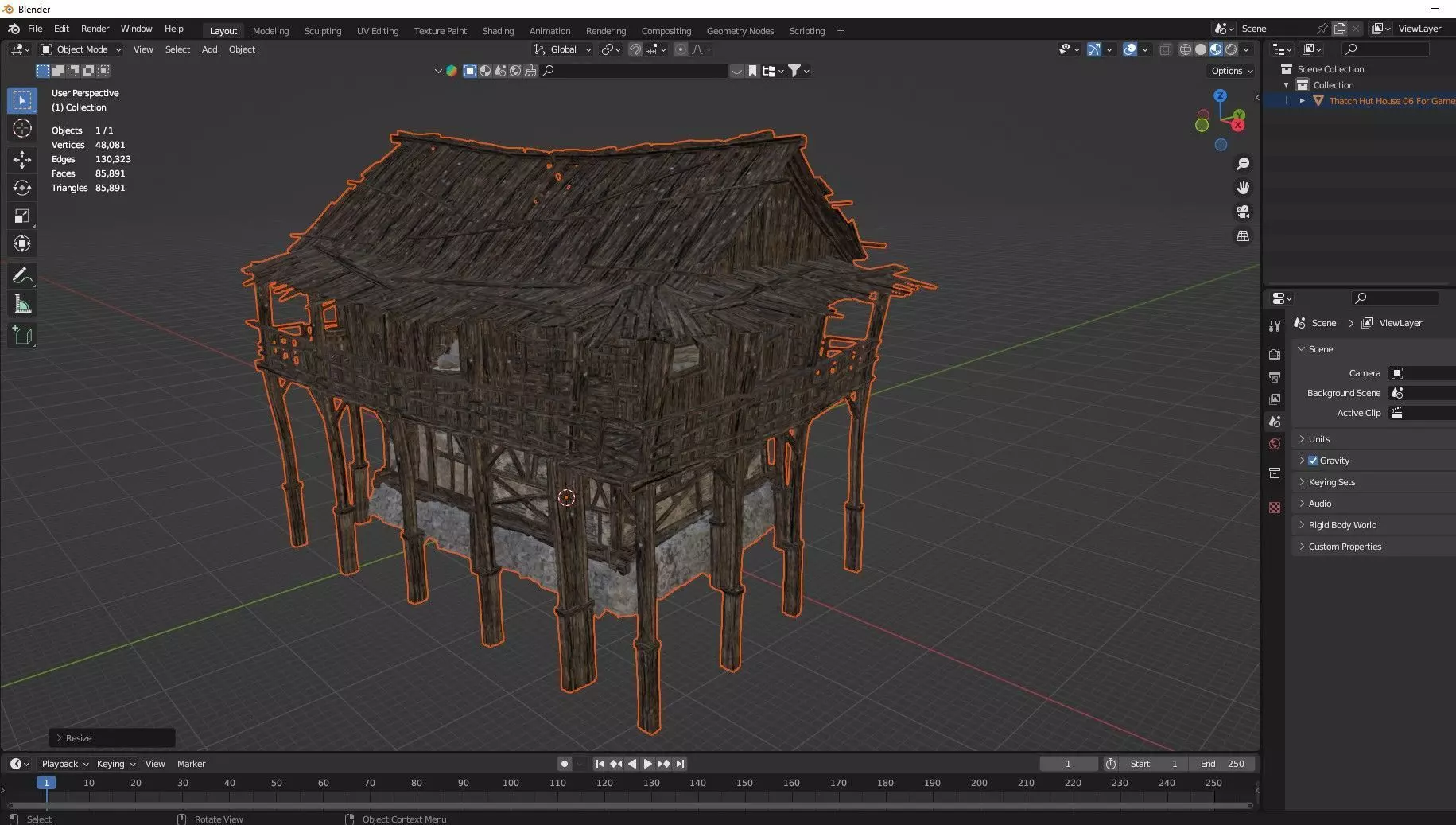Screen dimensions: 1456x825
Task: Switch to the Shading workspace tab
Action: tap(498, 31)
